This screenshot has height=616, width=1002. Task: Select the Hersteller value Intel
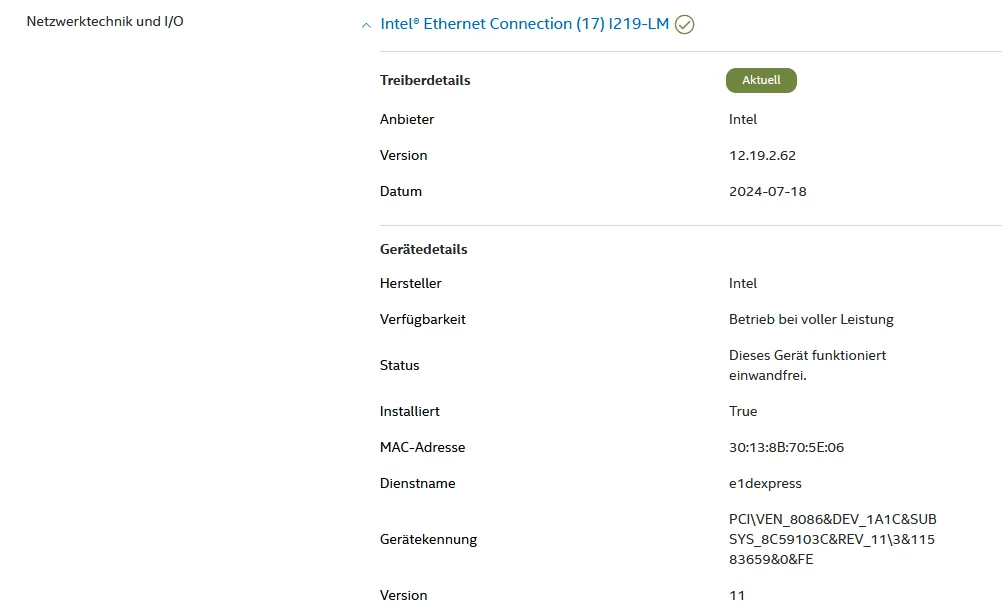743,283
